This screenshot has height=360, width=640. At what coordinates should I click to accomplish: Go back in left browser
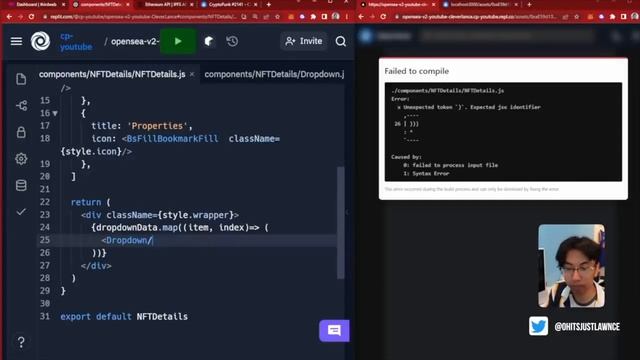(x=9, y=17)
